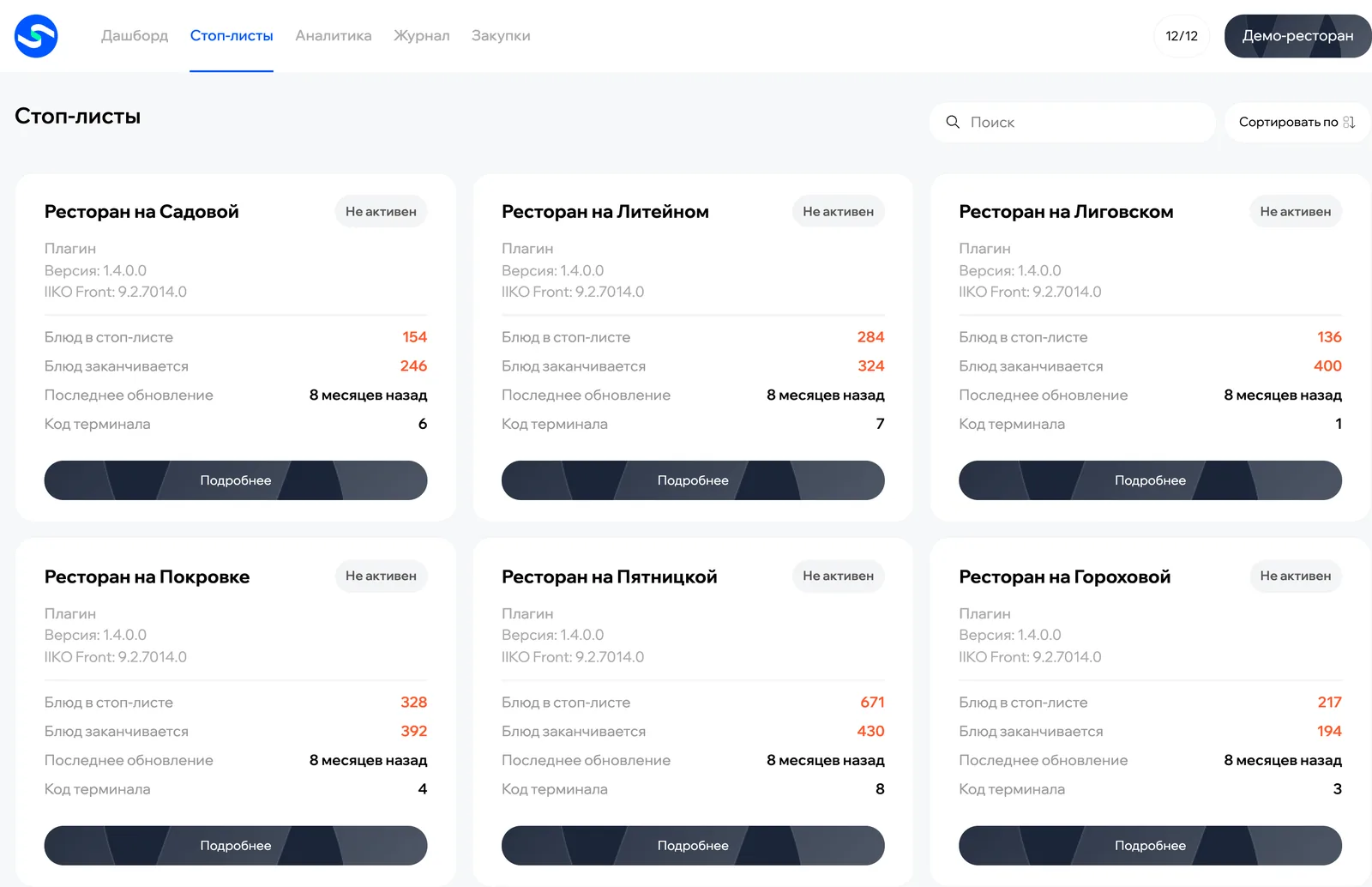Click the stop-list count 284
1372x887 pixels.
870,337
